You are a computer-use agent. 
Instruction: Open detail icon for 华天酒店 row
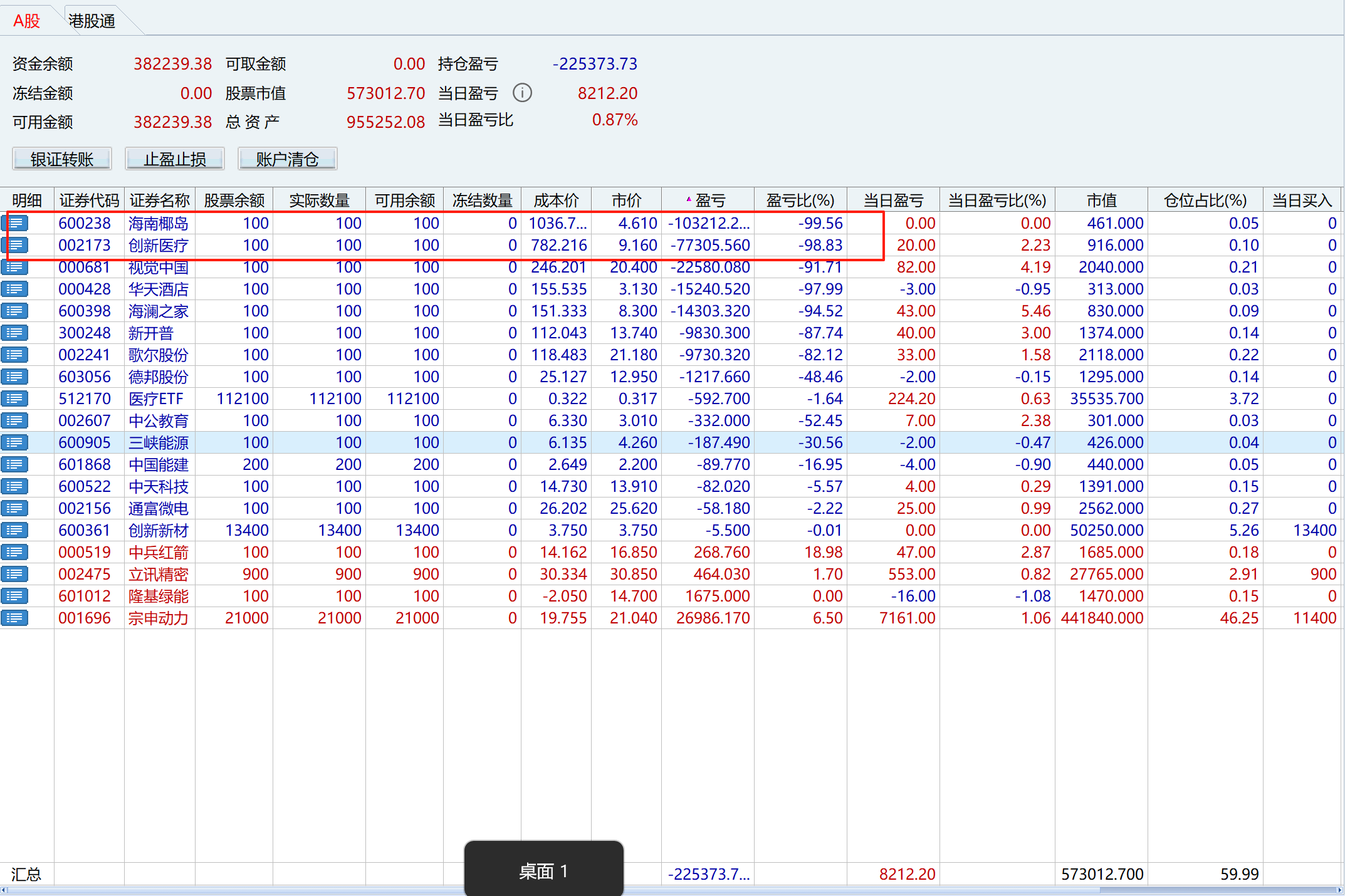click(x=14, y=289)
